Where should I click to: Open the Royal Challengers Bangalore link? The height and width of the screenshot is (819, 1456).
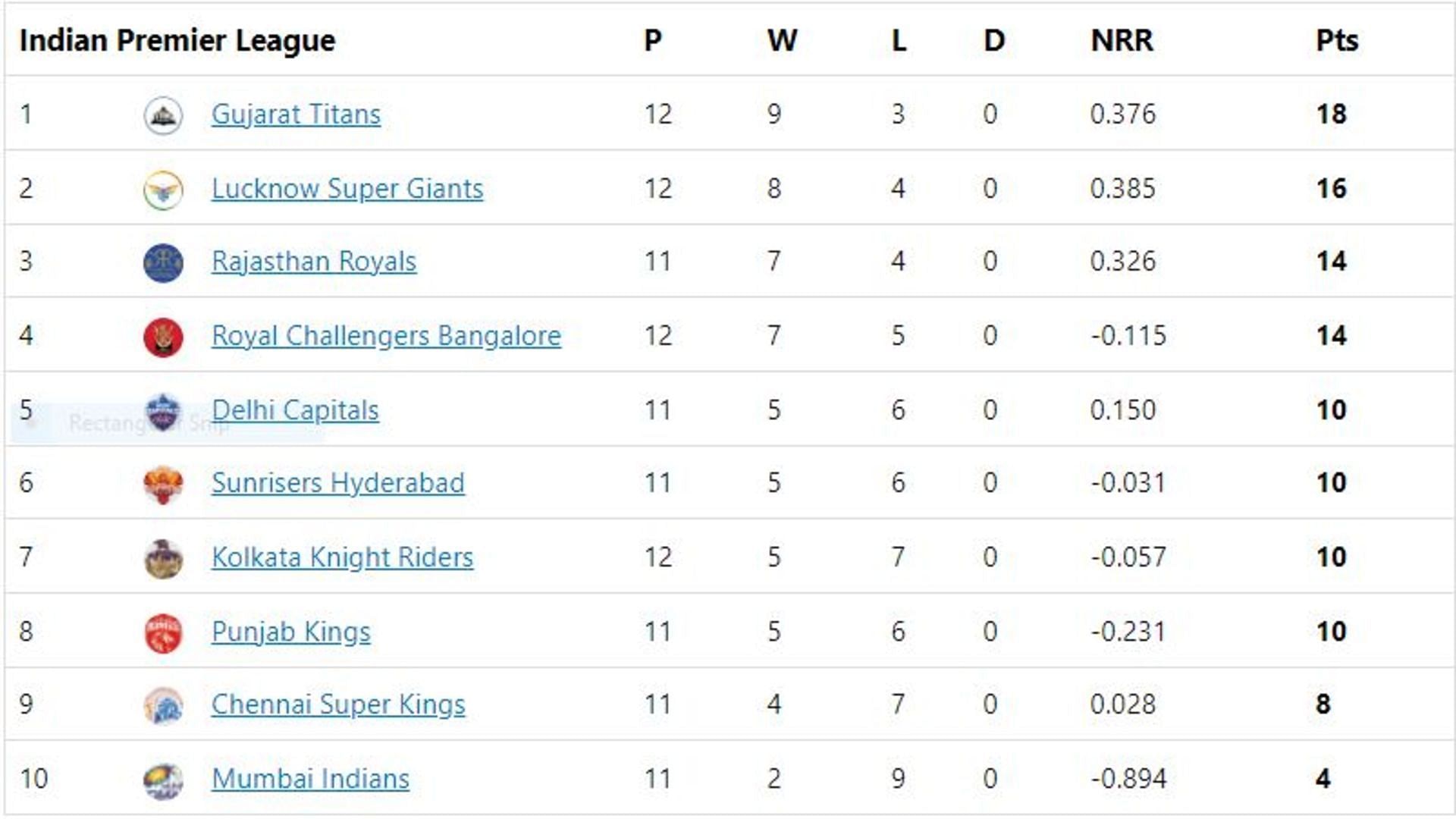tap(386, 336)
